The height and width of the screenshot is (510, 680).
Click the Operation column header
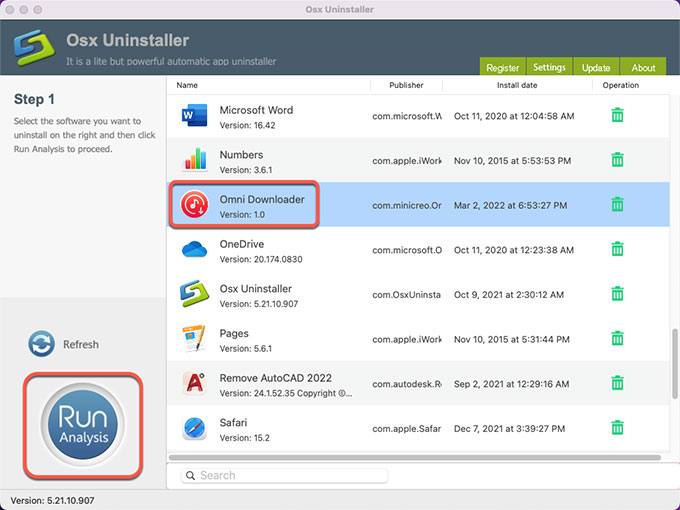click(x=621, y=85)
